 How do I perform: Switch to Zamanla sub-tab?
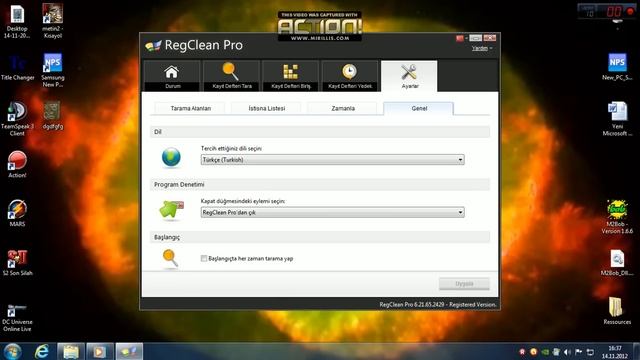[x=343, y=108]
